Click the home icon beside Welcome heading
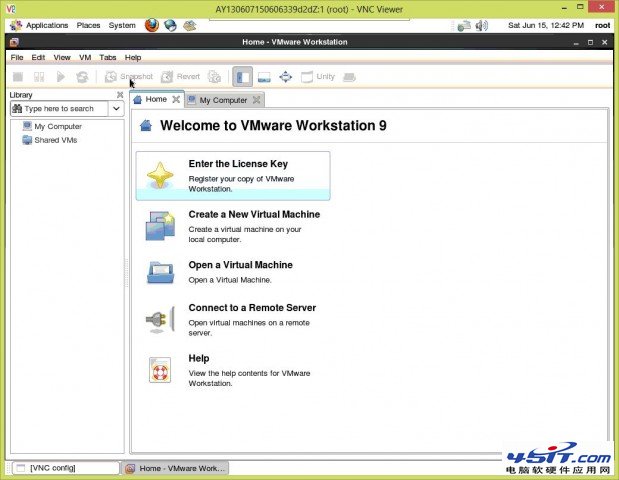The height and width of the screenshot is (480, 619). [x=146, y=126]
